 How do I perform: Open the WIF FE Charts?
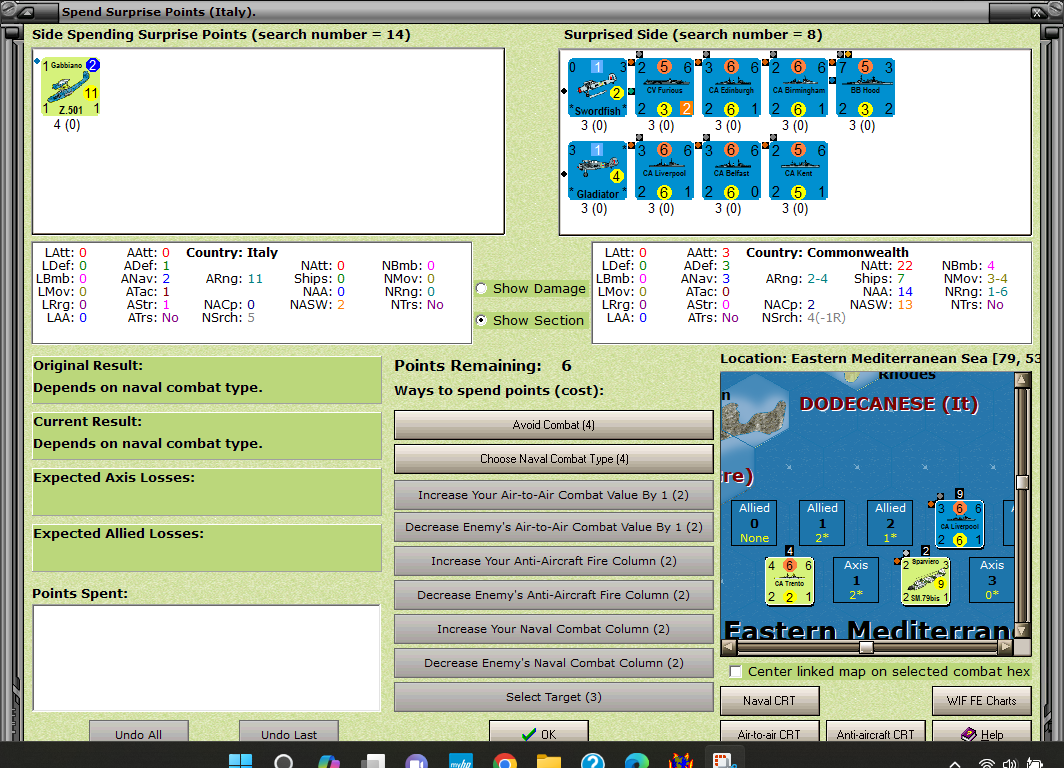pyautogui.click(x=982, y=701)
